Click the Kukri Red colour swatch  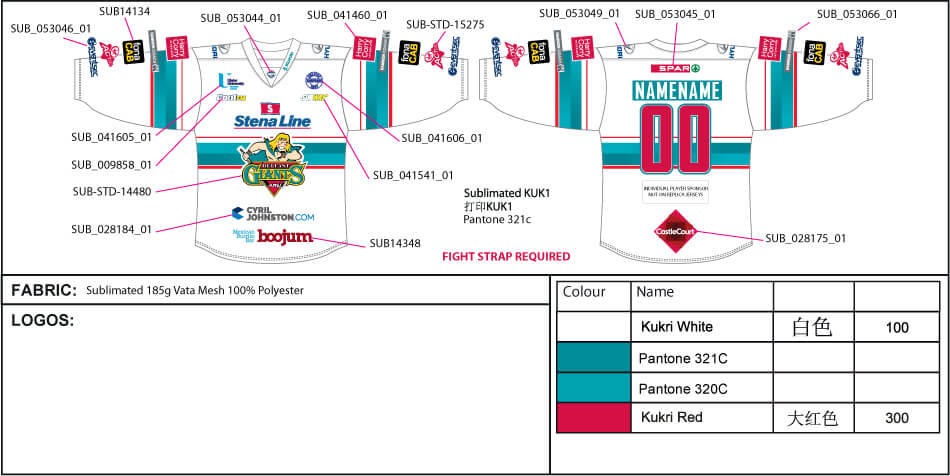coord(594,418)
